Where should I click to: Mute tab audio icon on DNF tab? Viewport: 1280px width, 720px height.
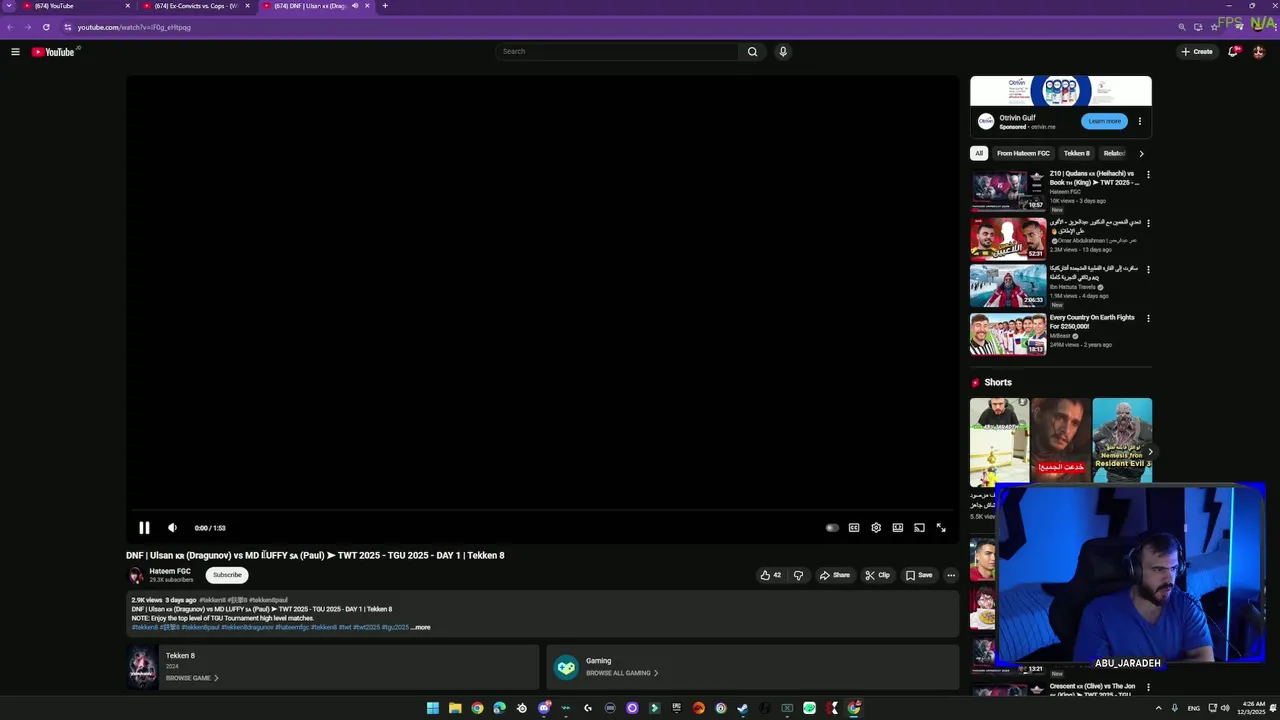pyautogui.click(x=355, y=6)
